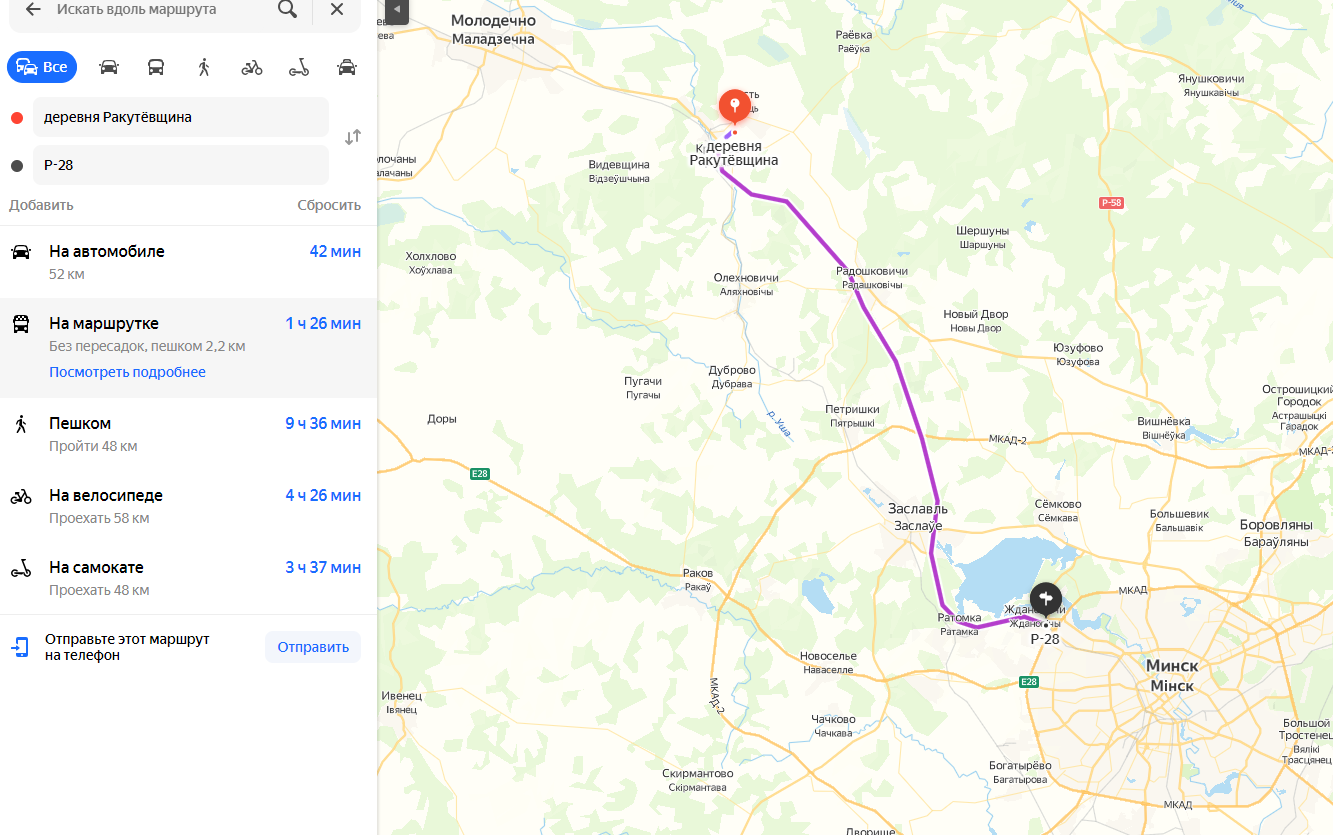Select the bus transport mode icon
Viewport: 1333px width, 835px height.
pyautogui.click(x=156, y=67)
